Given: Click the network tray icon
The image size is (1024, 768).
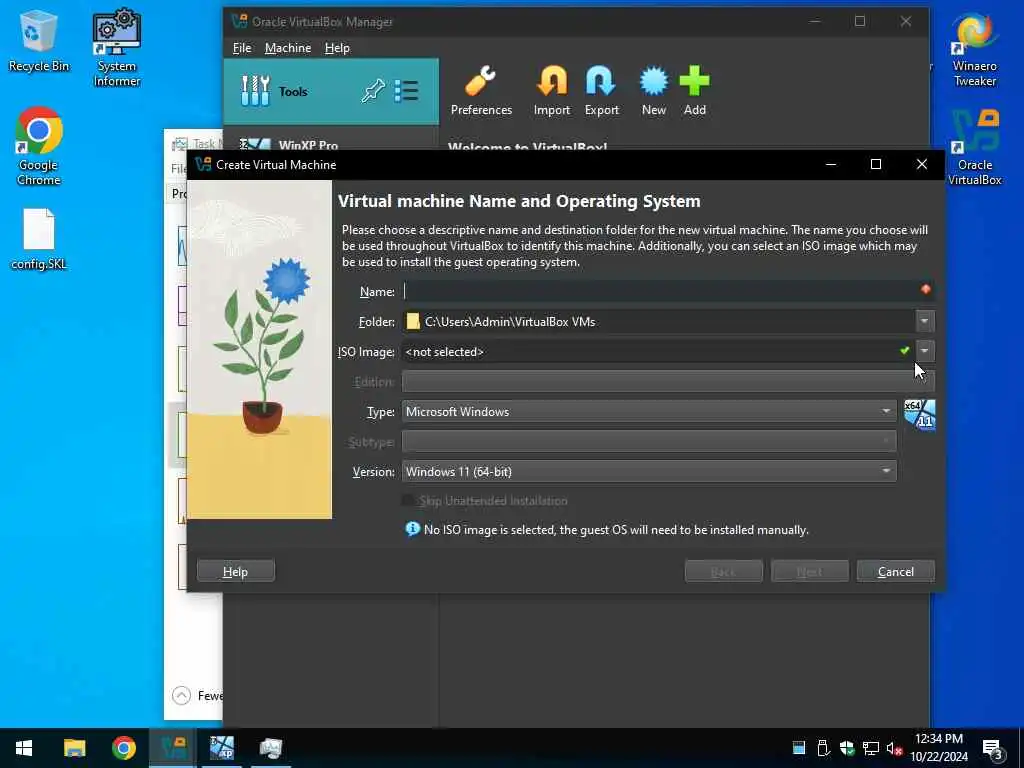Looking at the screenshot, I should click(x=871, y=748).
